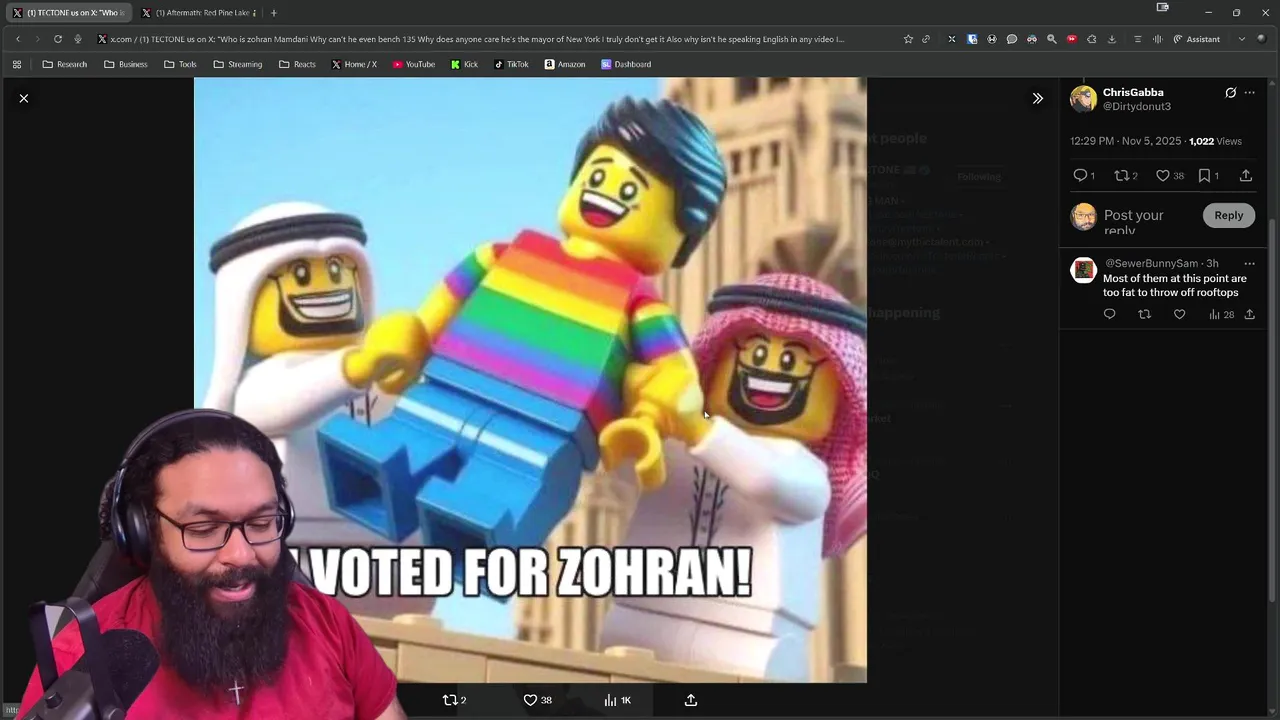The height and width of the screenshot is (720, 1280).
Task: Open the Tools bookmarks folder
Action: pos(179,64)
